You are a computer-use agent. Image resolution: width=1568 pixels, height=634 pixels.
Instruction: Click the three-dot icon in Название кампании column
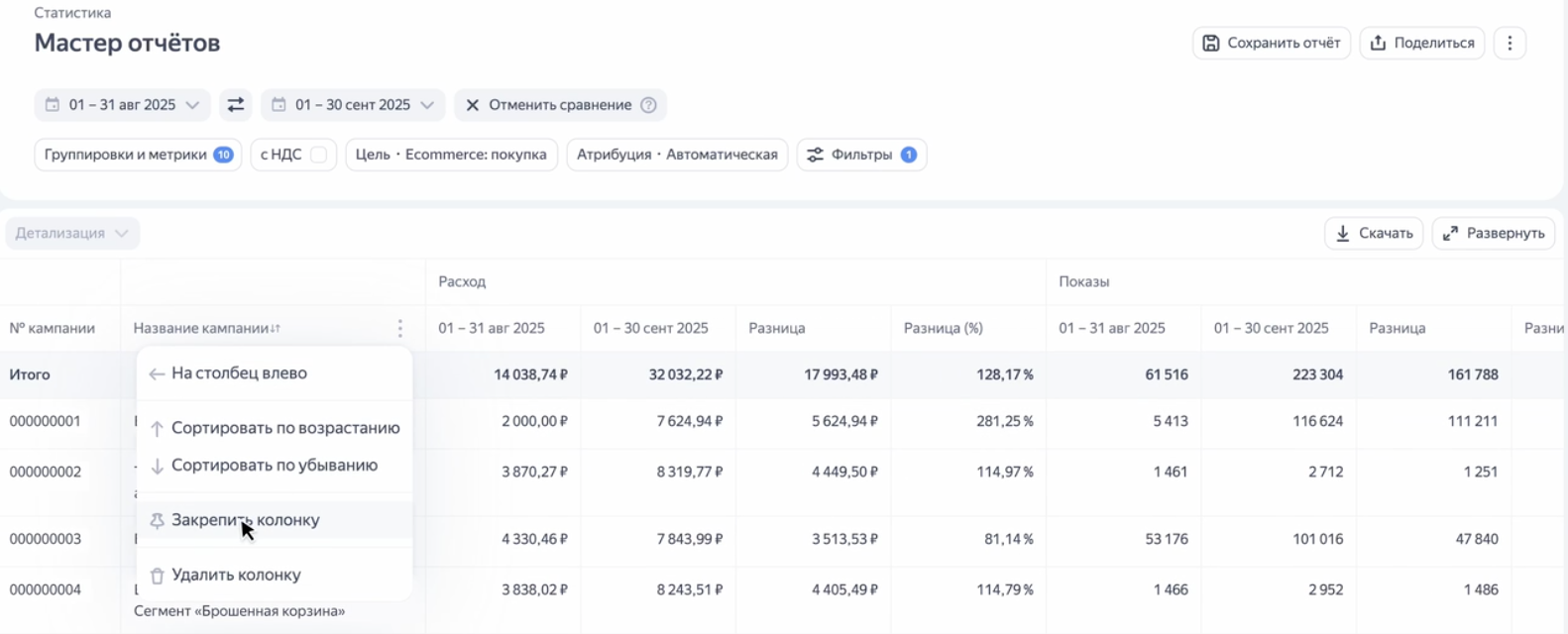point(399,328)
